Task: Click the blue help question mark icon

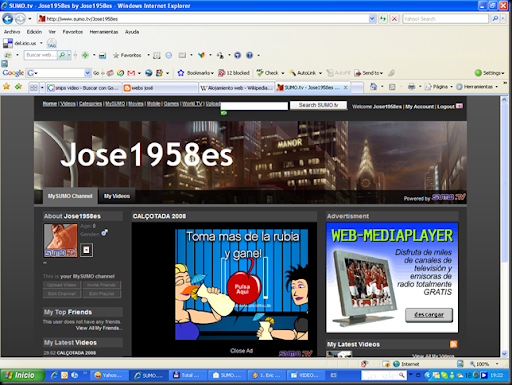Action: (x=249, y=55)
